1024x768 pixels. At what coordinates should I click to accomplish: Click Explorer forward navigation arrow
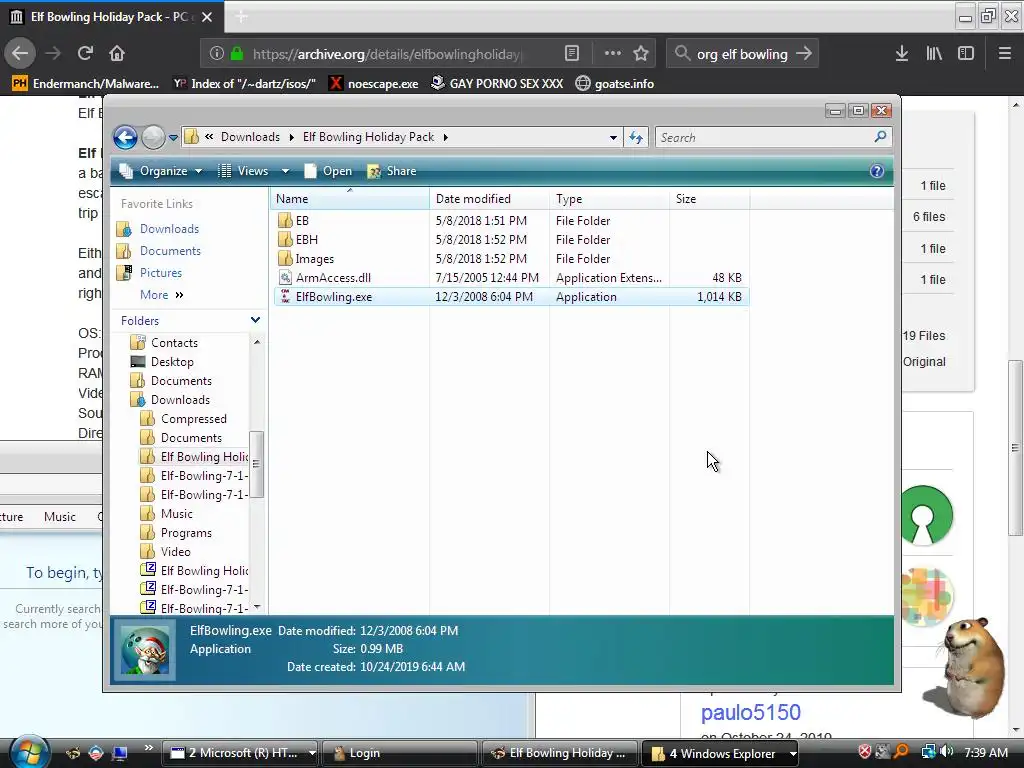click(153, 137)
